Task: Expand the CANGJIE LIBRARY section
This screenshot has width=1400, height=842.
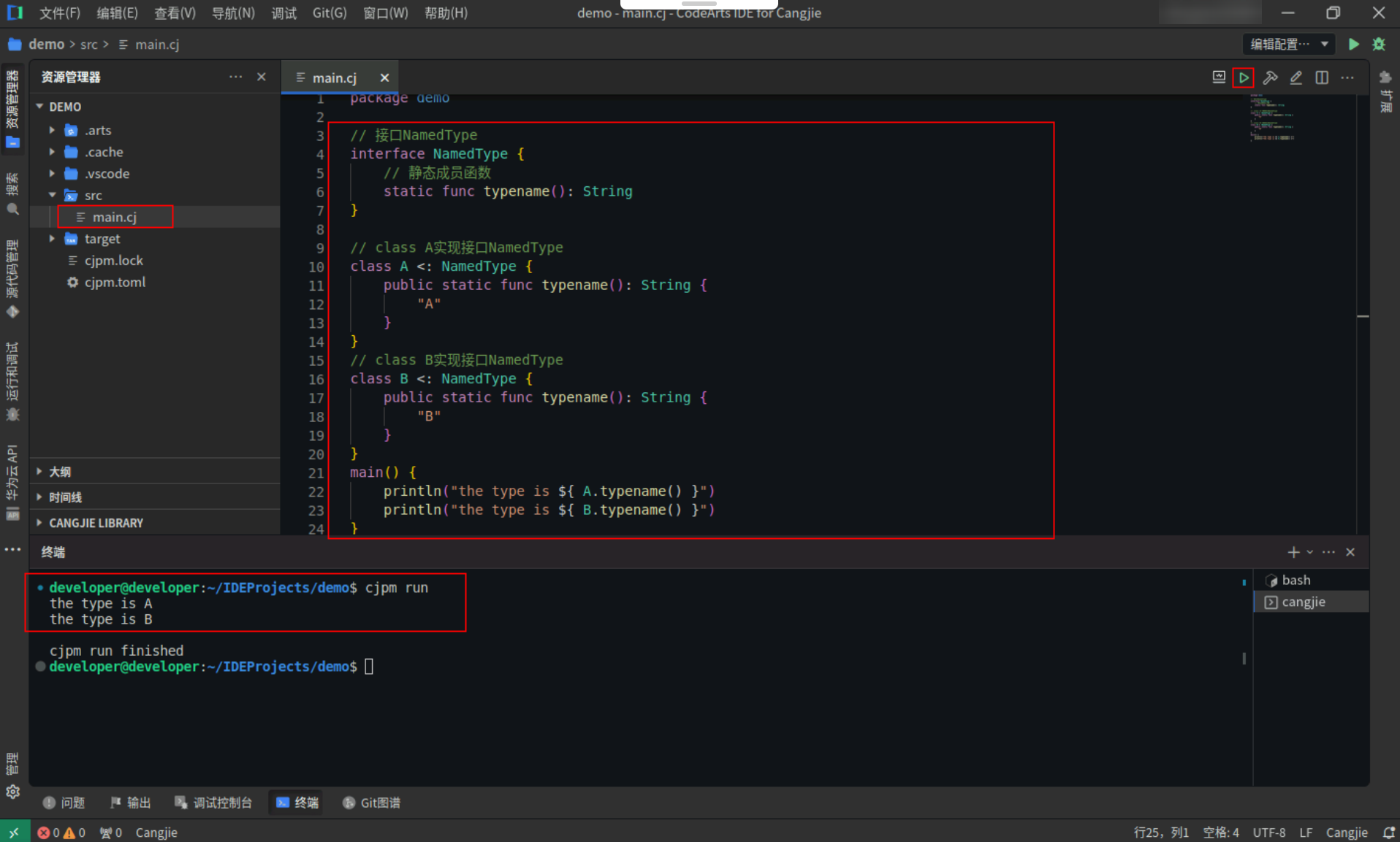Action: tap(155, 523)
